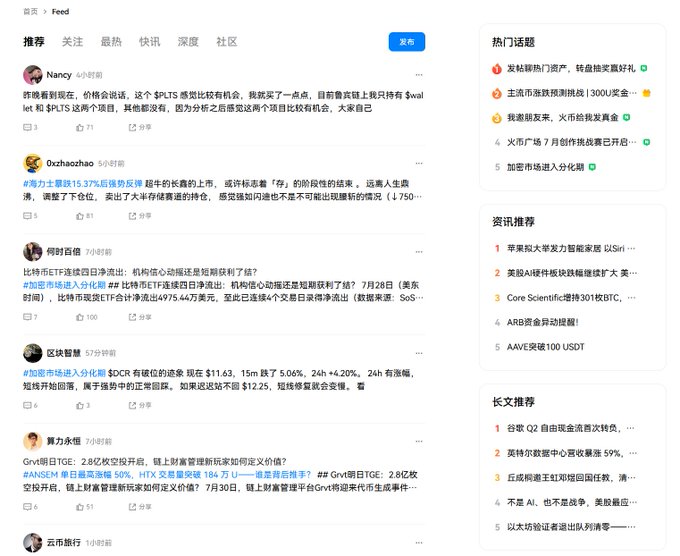
Task: Click the blue 发布 button
Action: 407,42
